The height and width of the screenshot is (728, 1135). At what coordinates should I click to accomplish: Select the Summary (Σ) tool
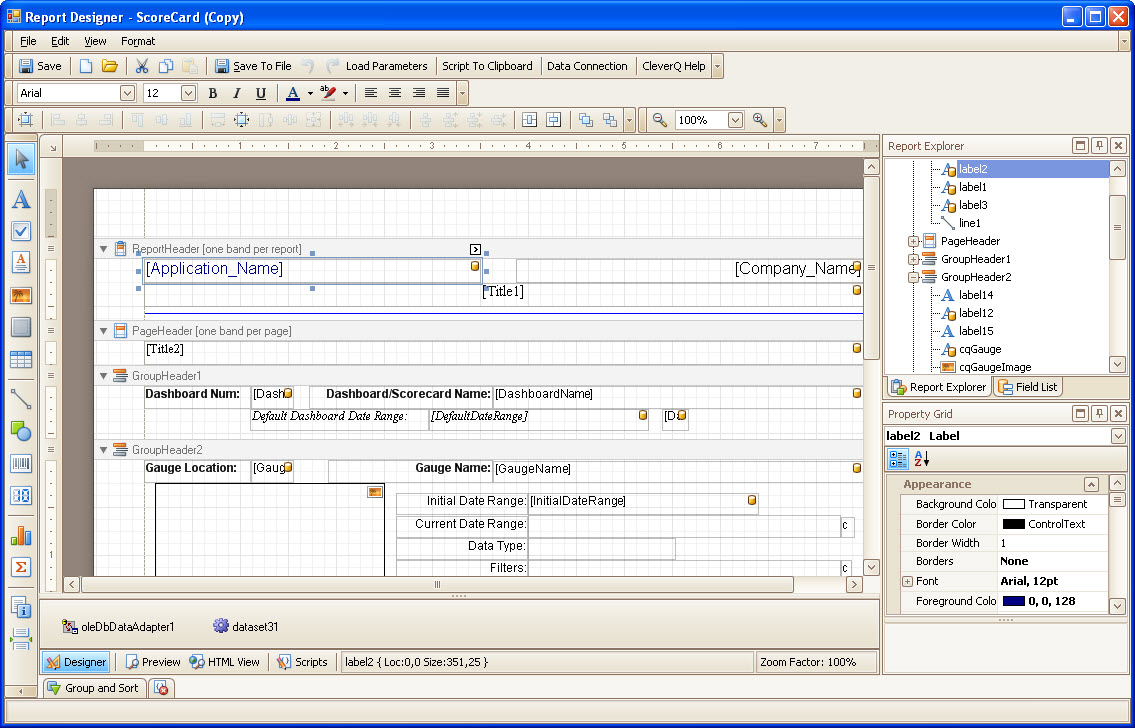(x=20, y=567)
